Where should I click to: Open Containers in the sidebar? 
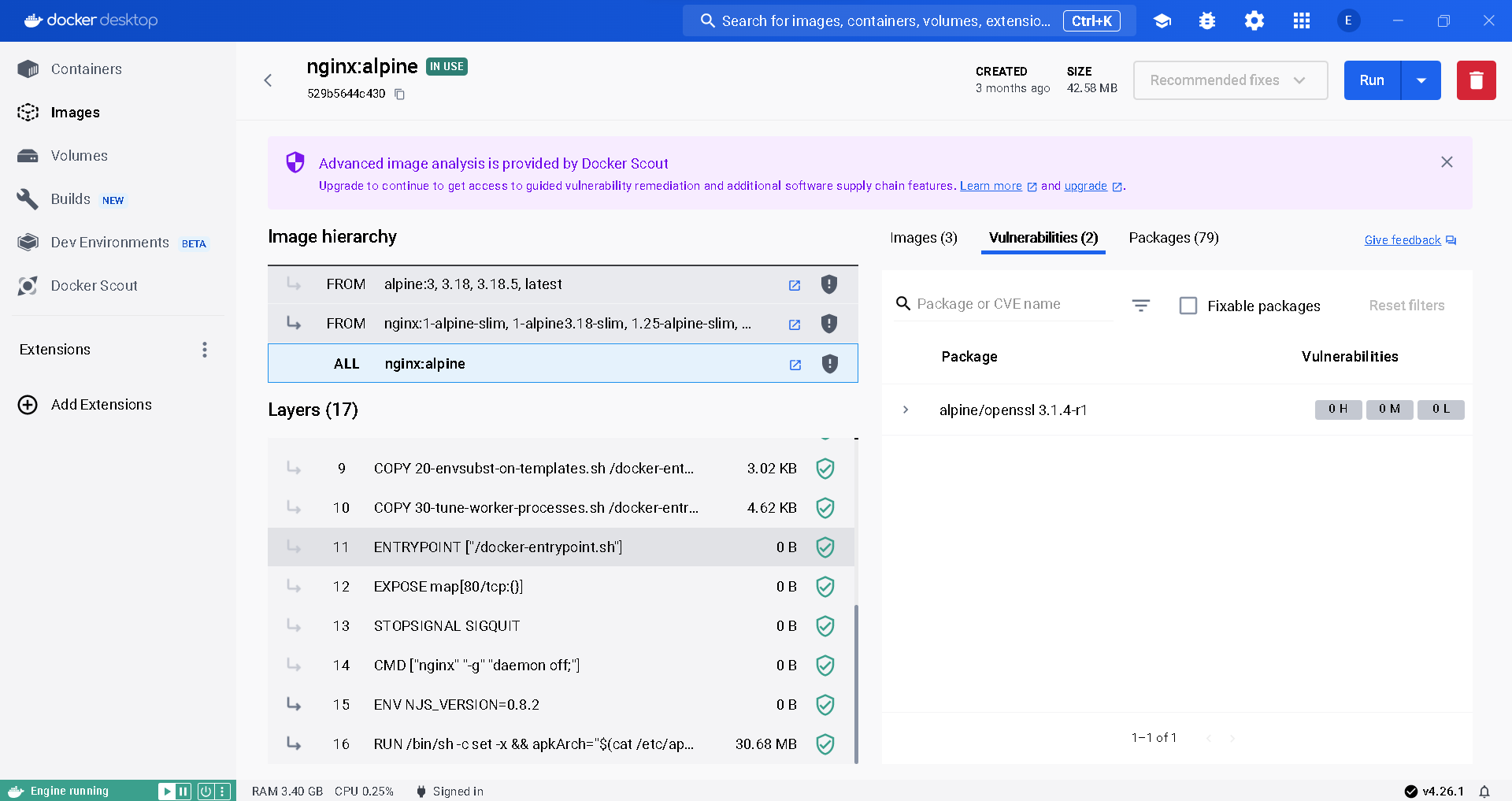click(x=86, y=69)
